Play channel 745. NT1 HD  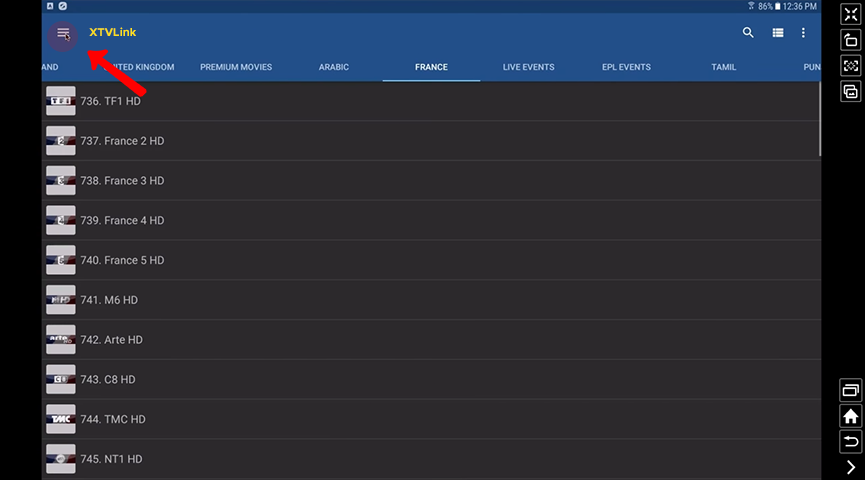coord(431,458)
